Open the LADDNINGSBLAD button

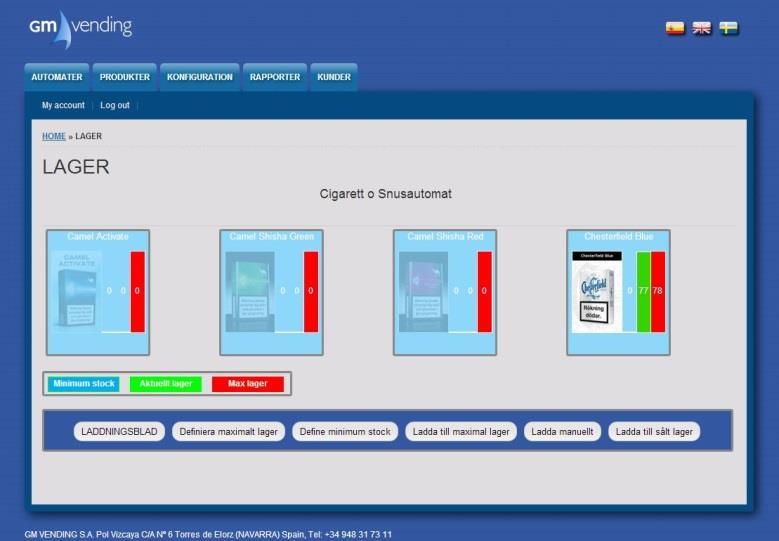(x=119, y=432)
